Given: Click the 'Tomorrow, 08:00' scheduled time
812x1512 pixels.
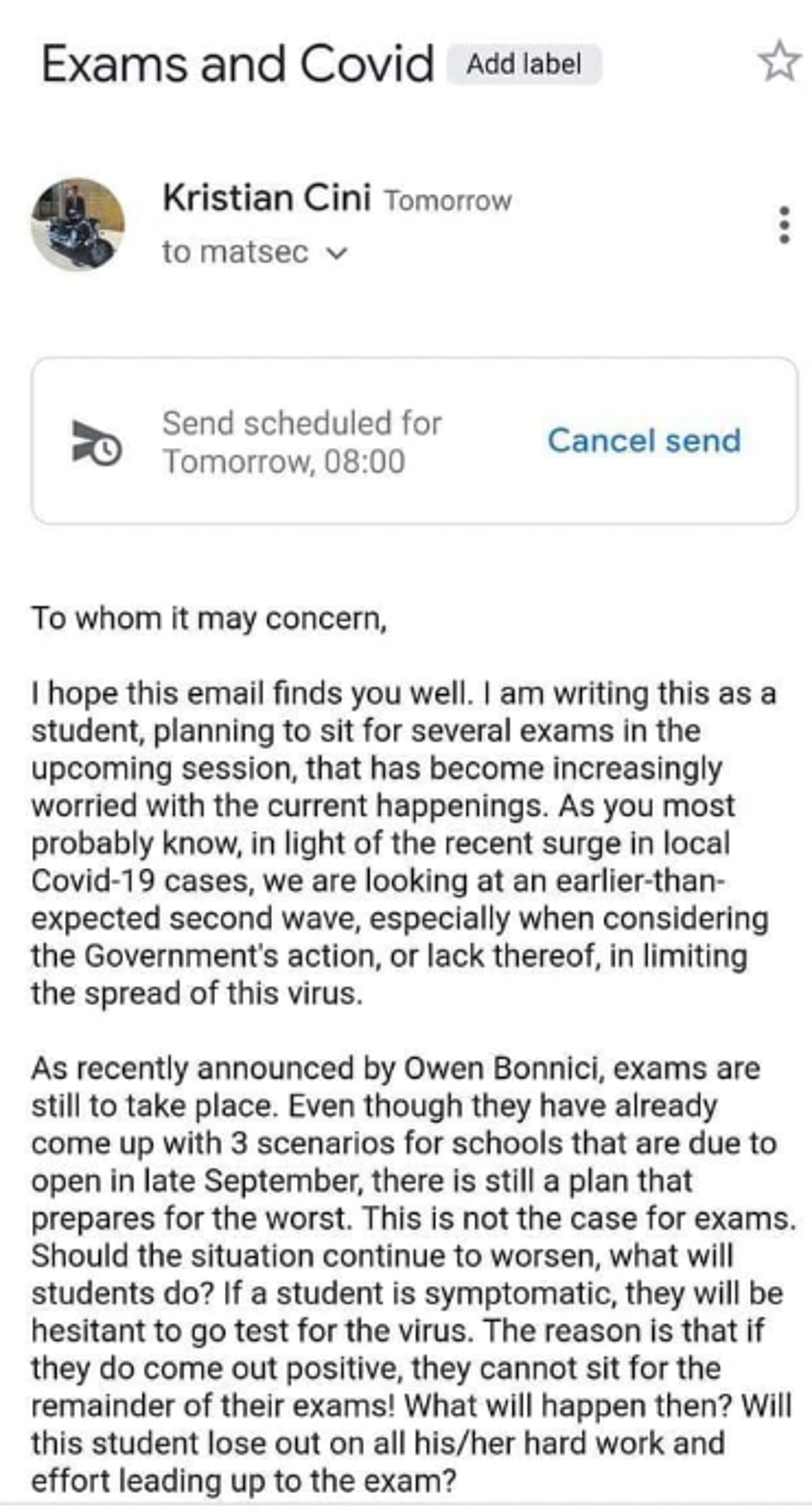Looking at the screenshot, I should coord(284,461).
